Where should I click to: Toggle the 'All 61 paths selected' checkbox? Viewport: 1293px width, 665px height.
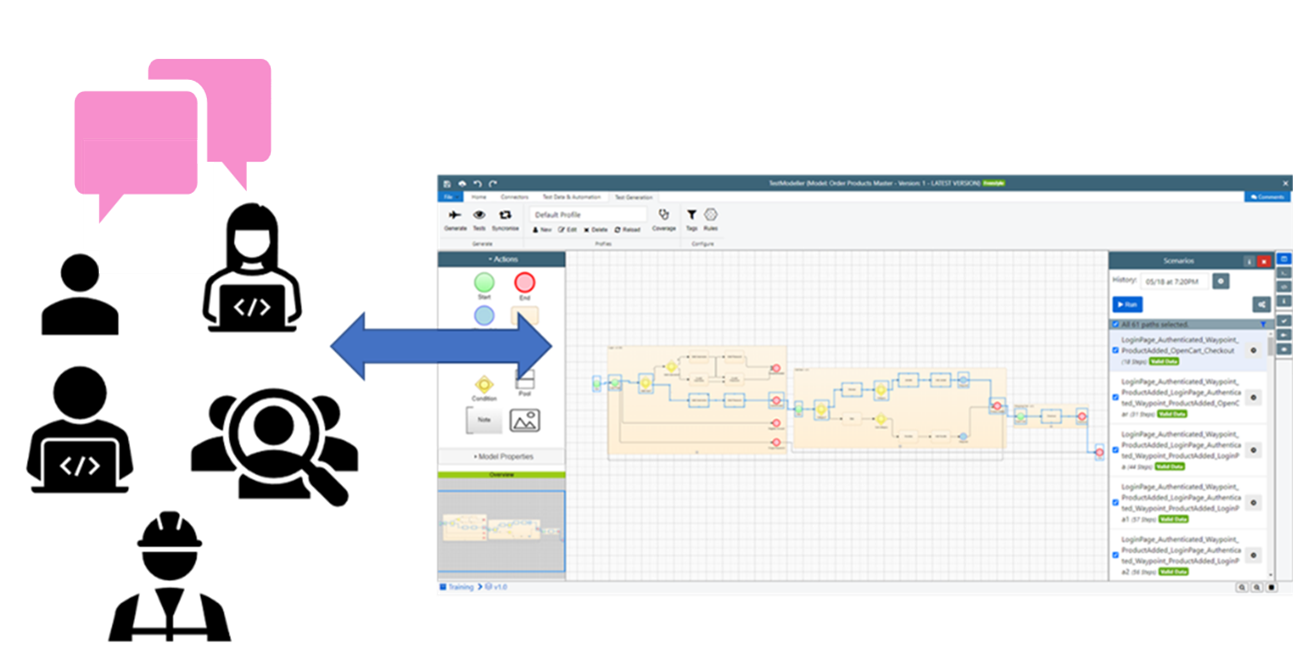[x=1116, y=324]
